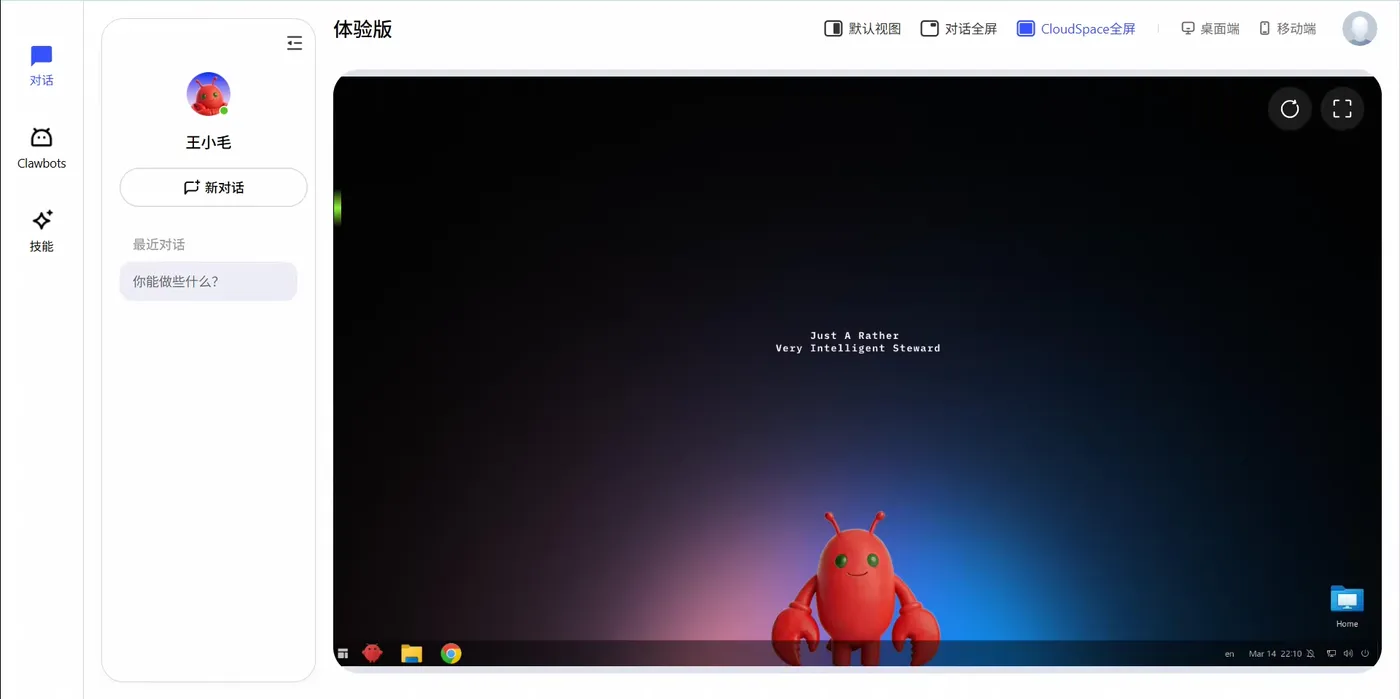Click the 王小毛 name label
Image resolution: width=1400 pixels, height=699 pixels.
209,143
